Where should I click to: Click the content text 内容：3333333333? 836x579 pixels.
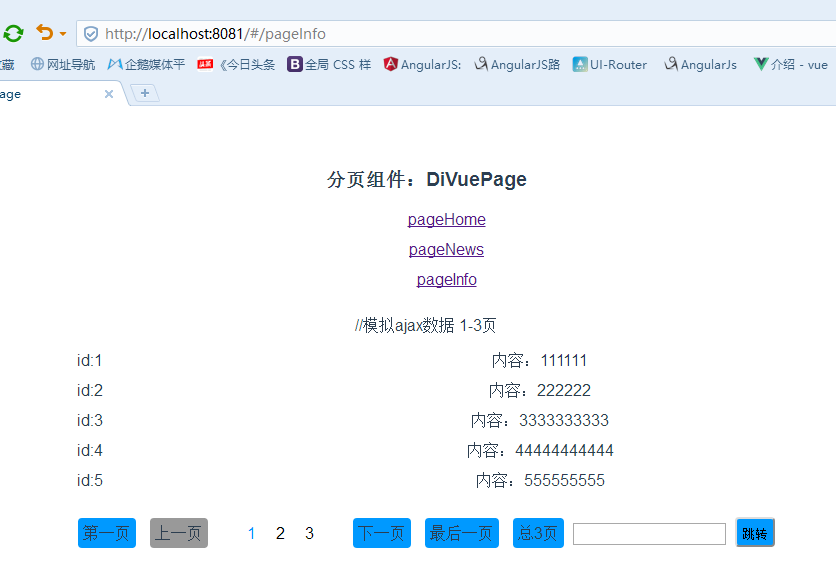(x=540, y=420)
